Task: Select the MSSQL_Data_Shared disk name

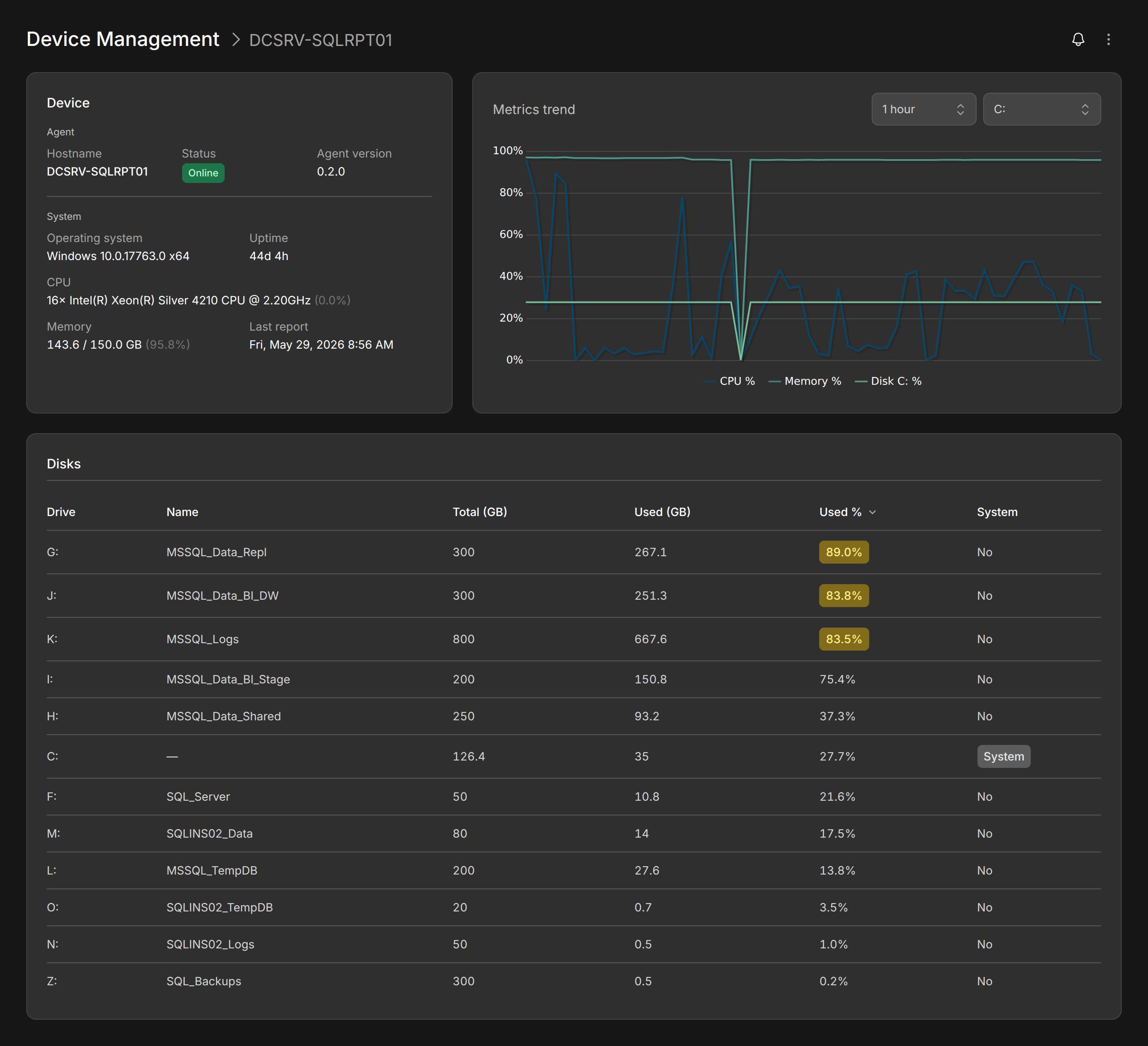Action: 224,716
